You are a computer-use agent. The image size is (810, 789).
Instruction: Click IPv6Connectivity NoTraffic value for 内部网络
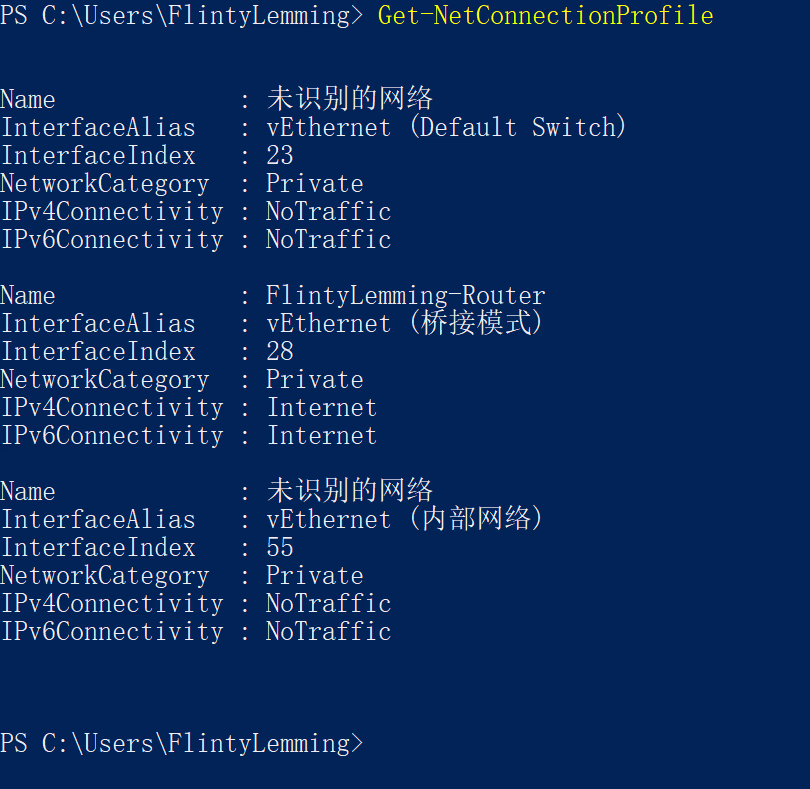[328, 632]
